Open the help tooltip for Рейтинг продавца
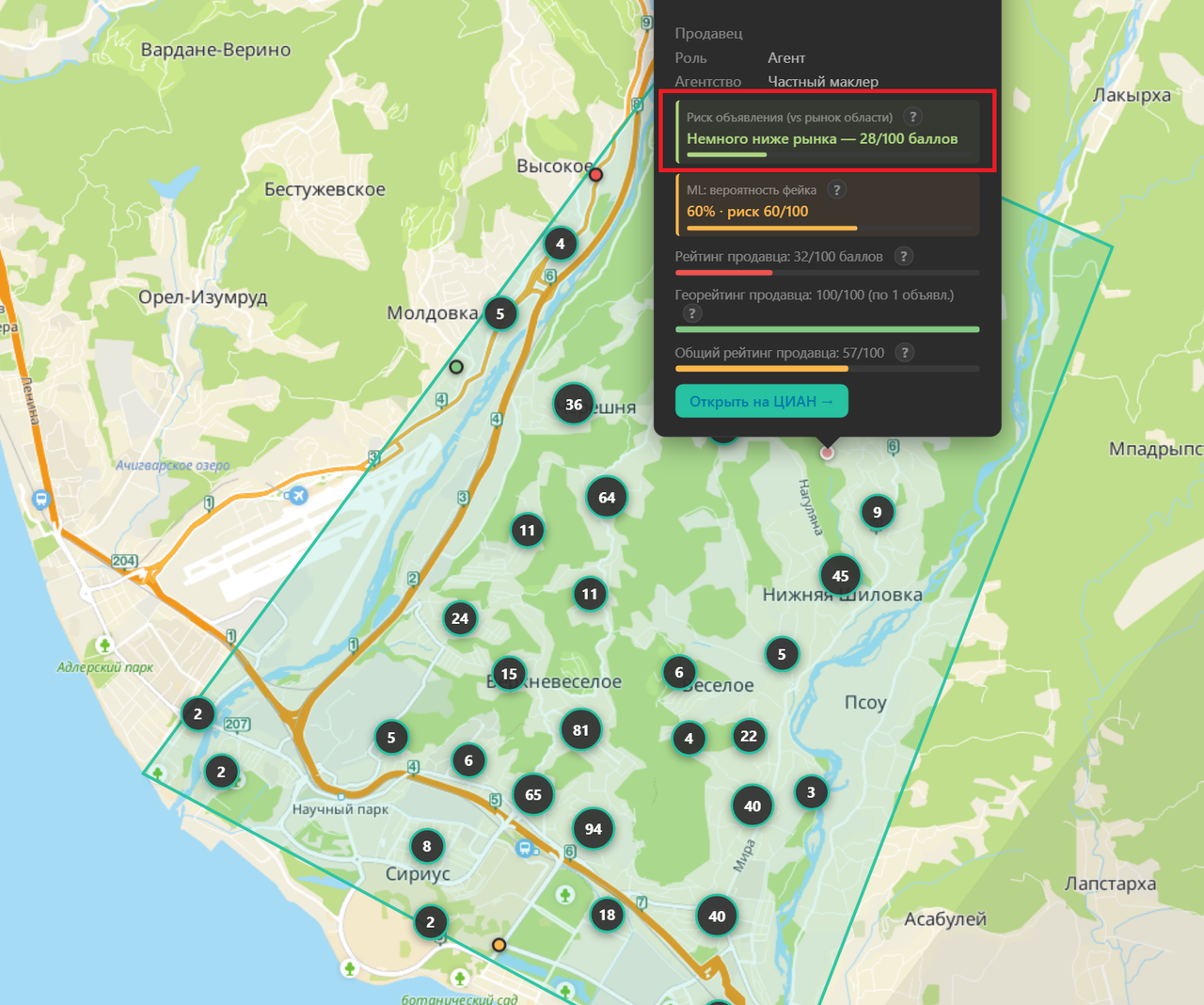The width and height of the screenshot is (1204, 1005). (x=903, y=256)
